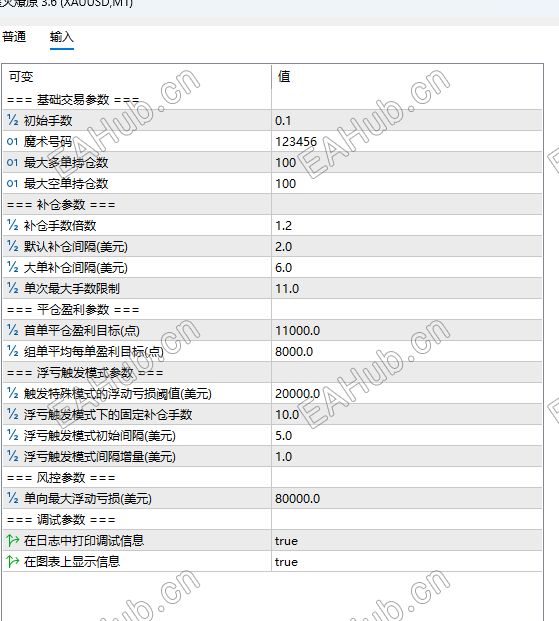Select the 单向最大浮动亏损(美元) parameter name
The width and height of the screenshot is (559, 621).
click(88, 498)
